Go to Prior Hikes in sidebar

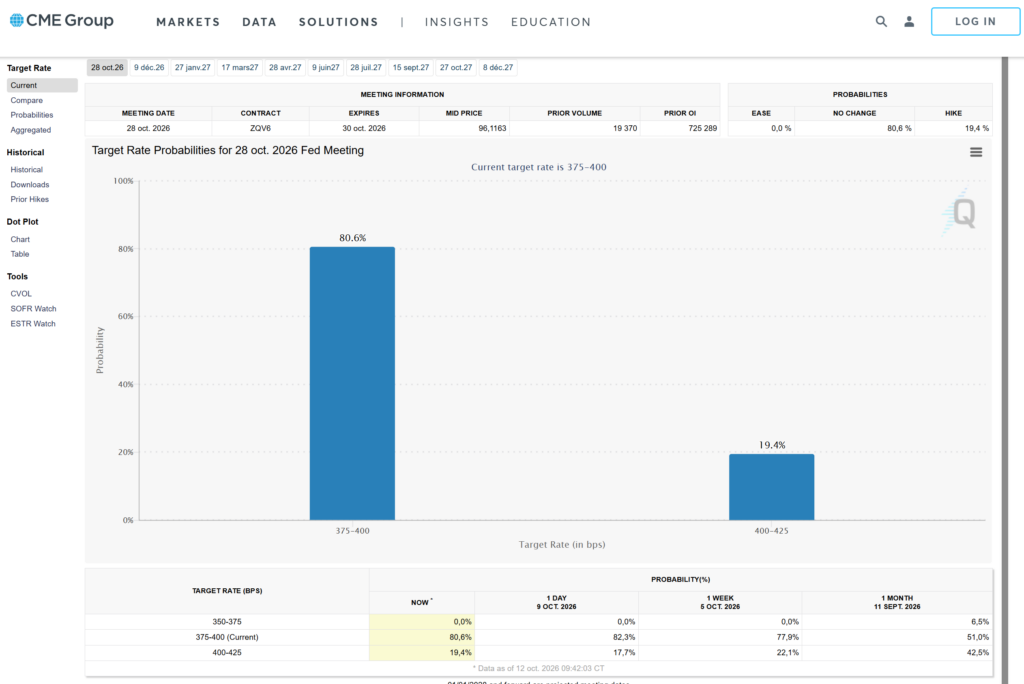click(29, 199)
